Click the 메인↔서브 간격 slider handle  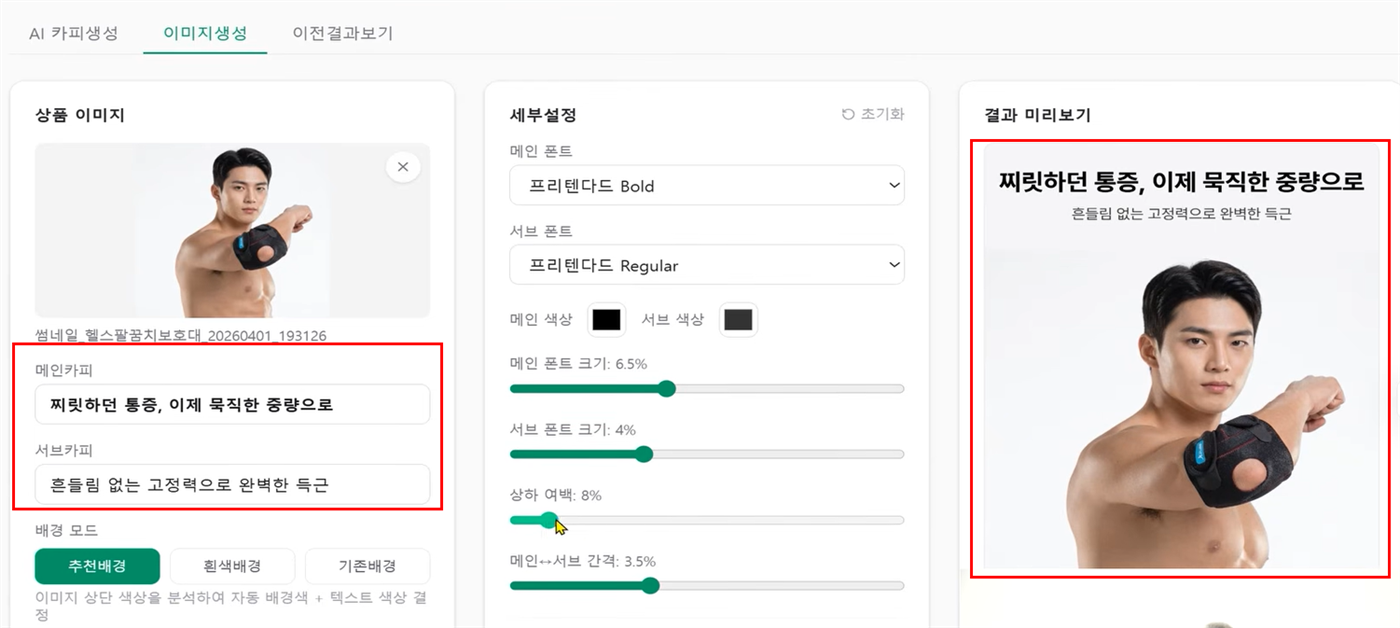coord(650,586)
